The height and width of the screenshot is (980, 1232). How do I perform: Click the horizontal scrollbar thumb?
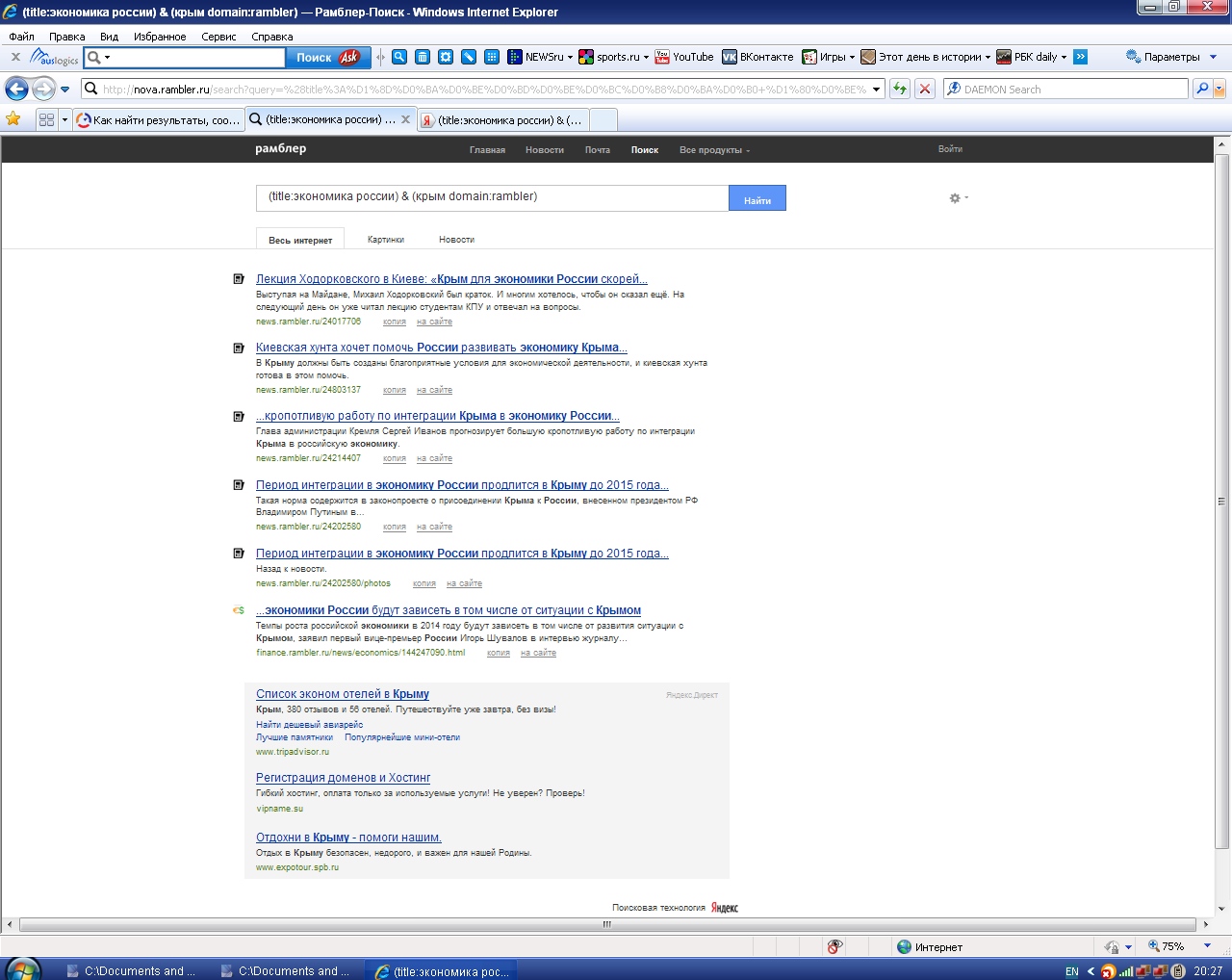pyautogui.click(x=607, y=924)
